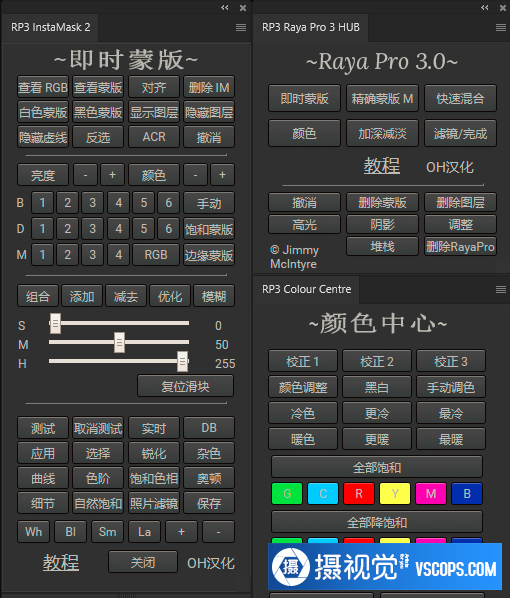Click the 模糊 blur button
510x598 pixels.
point(214,296)
